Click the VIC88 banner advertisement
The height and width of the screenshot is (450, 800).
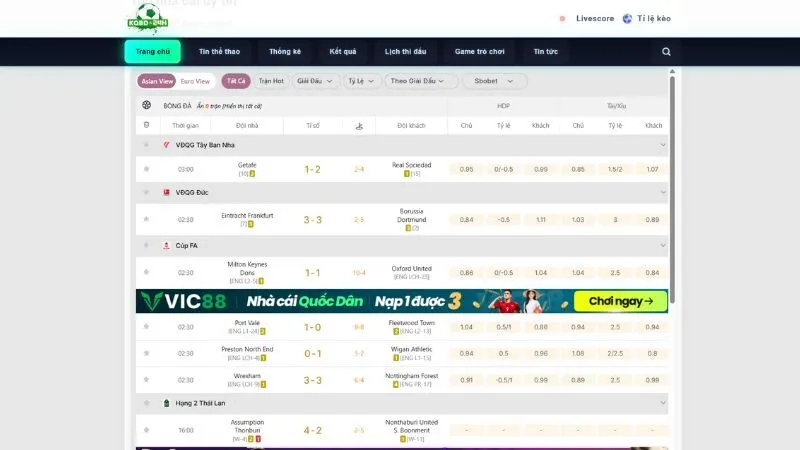click(x=402, y=301)
